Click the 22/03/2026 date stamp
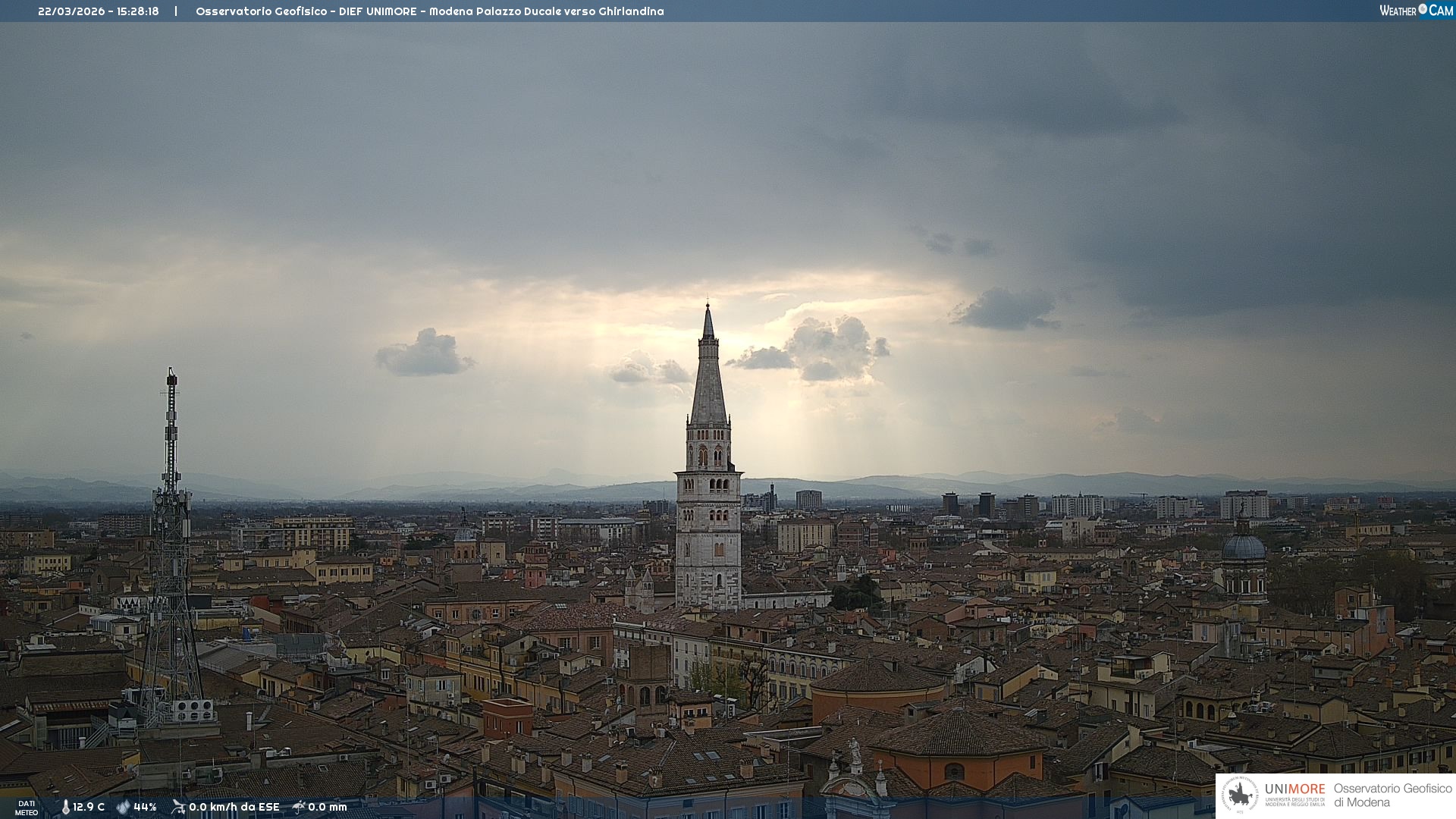The height and width of the screenshot is (819, 1456). (72, 11)
